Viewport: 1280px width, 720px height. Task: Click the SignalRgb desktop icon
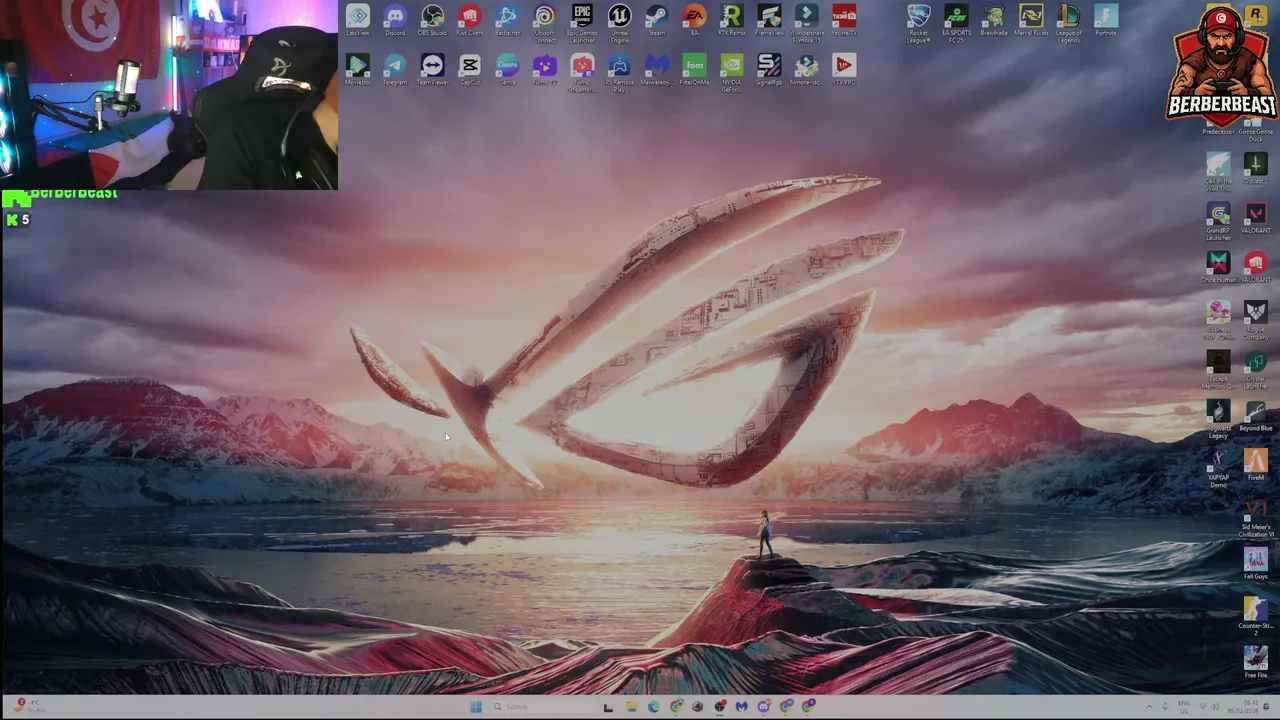click(769, 70)
